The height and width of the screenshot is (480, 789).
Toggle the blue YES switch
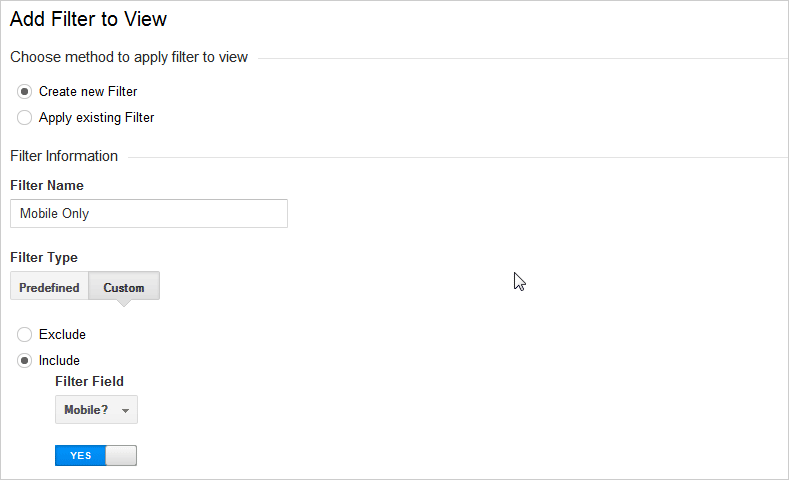[x=96, y=455]
